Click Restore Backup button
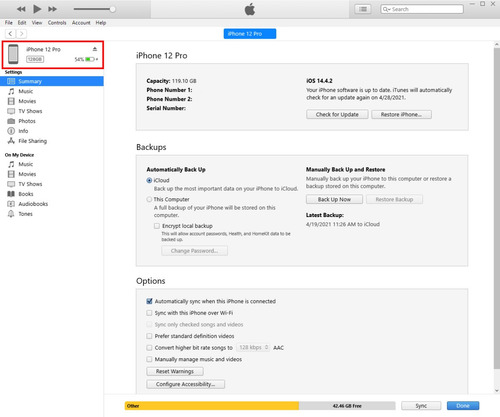The width and height of the screenshot is (500, 417). coord(394,199)
